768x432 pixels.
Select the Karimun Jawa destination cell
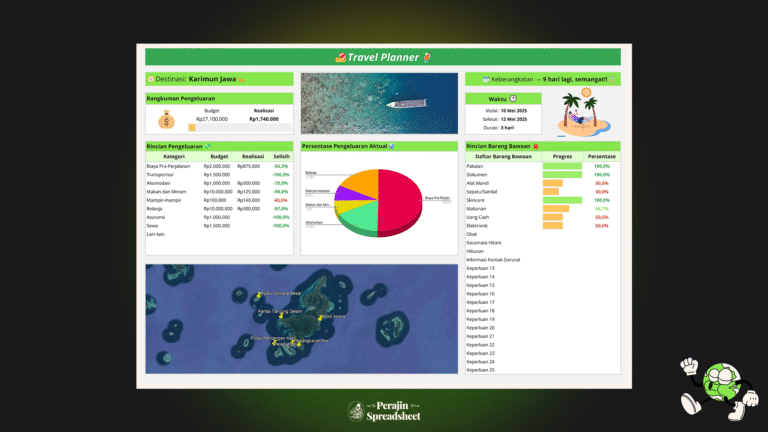coord(219,79)
